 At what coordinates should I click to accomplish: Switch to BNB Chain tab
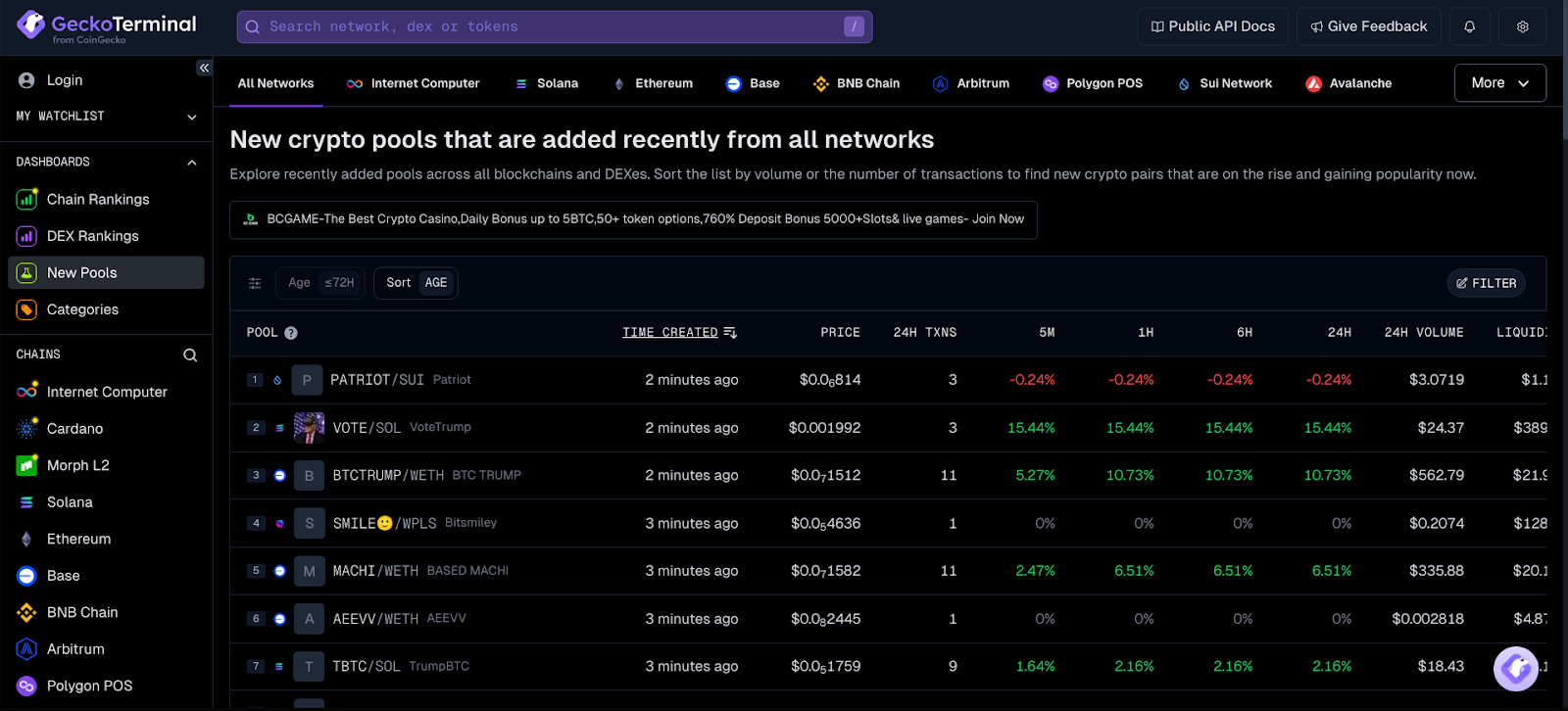pos(857,83)
